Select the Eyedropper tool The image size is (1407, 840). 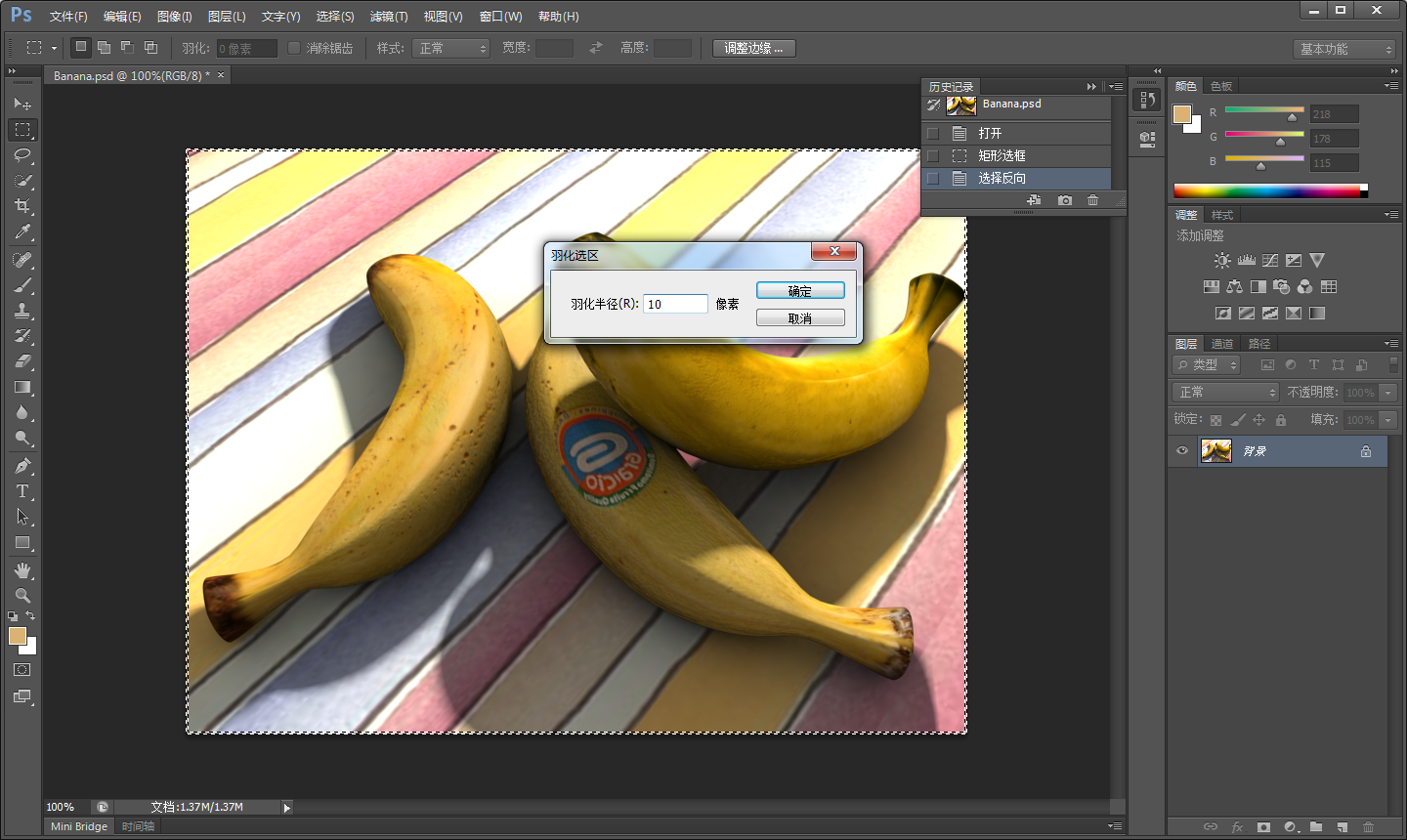21,231
